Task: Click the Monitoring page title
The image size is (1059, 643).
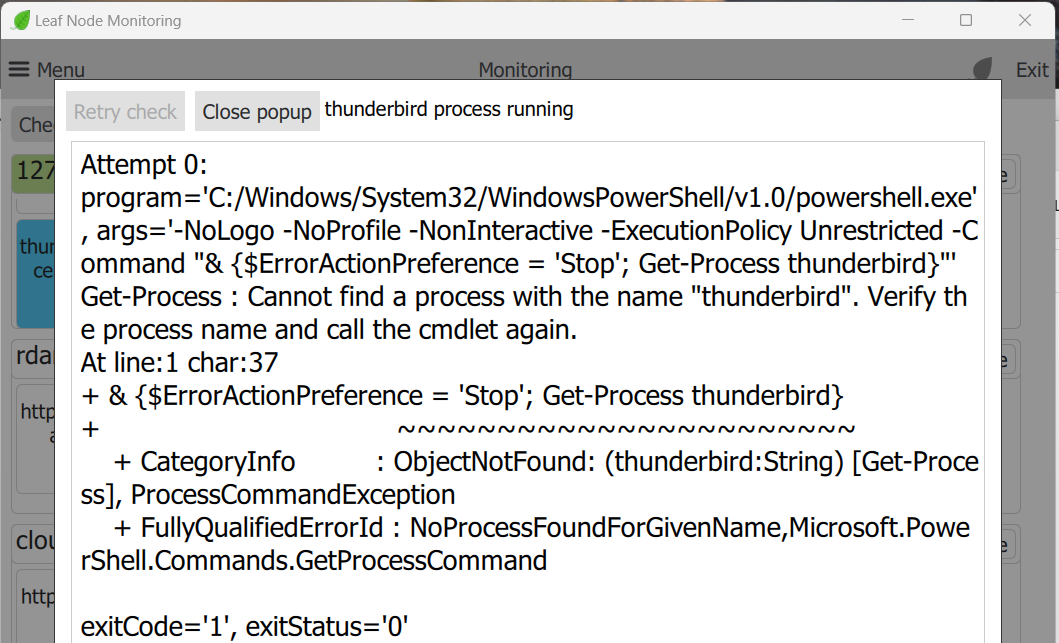Action: pyautogui.click(x=525, y=70)
